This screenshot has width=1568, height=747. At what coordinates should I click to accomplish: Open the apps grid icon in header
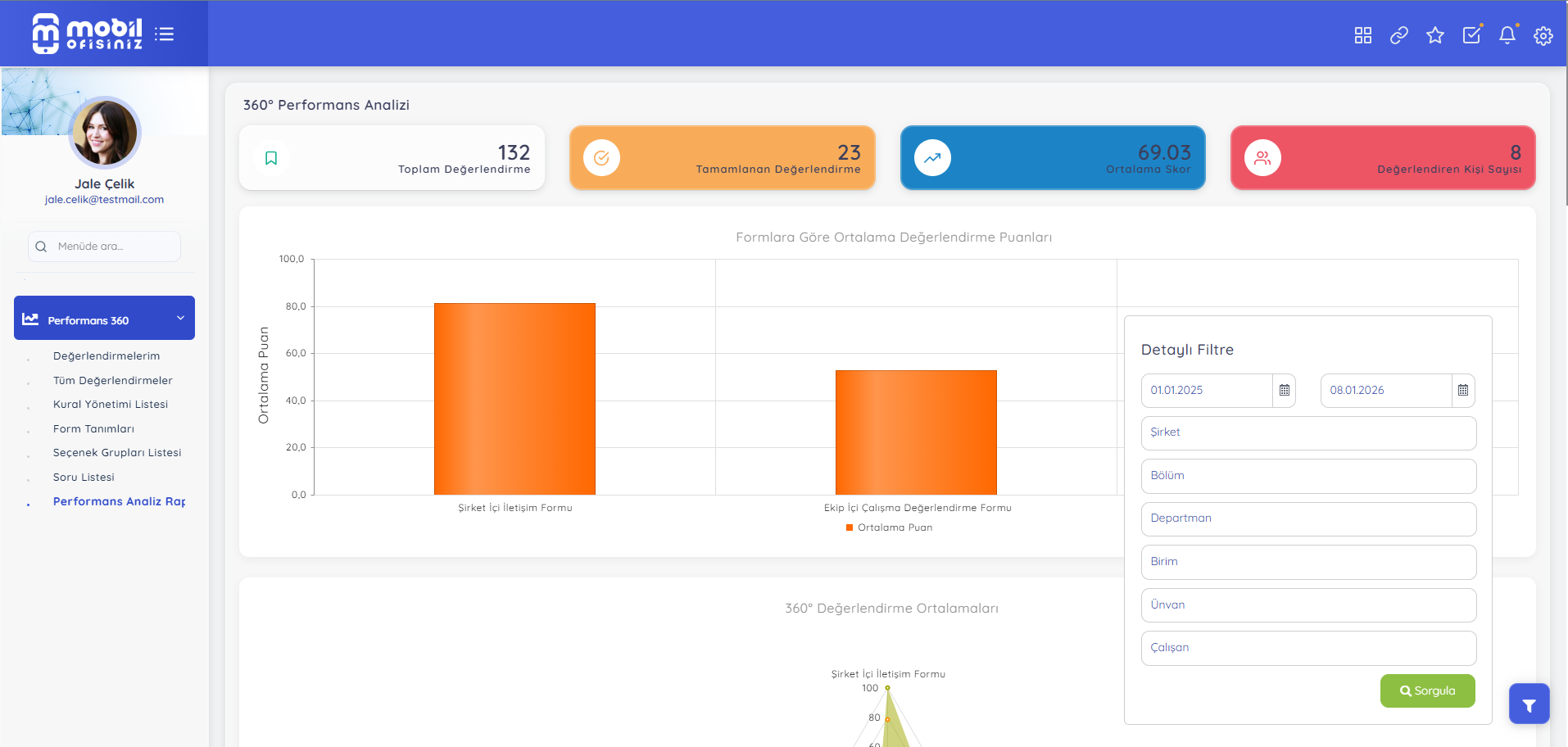[1362, 35]
